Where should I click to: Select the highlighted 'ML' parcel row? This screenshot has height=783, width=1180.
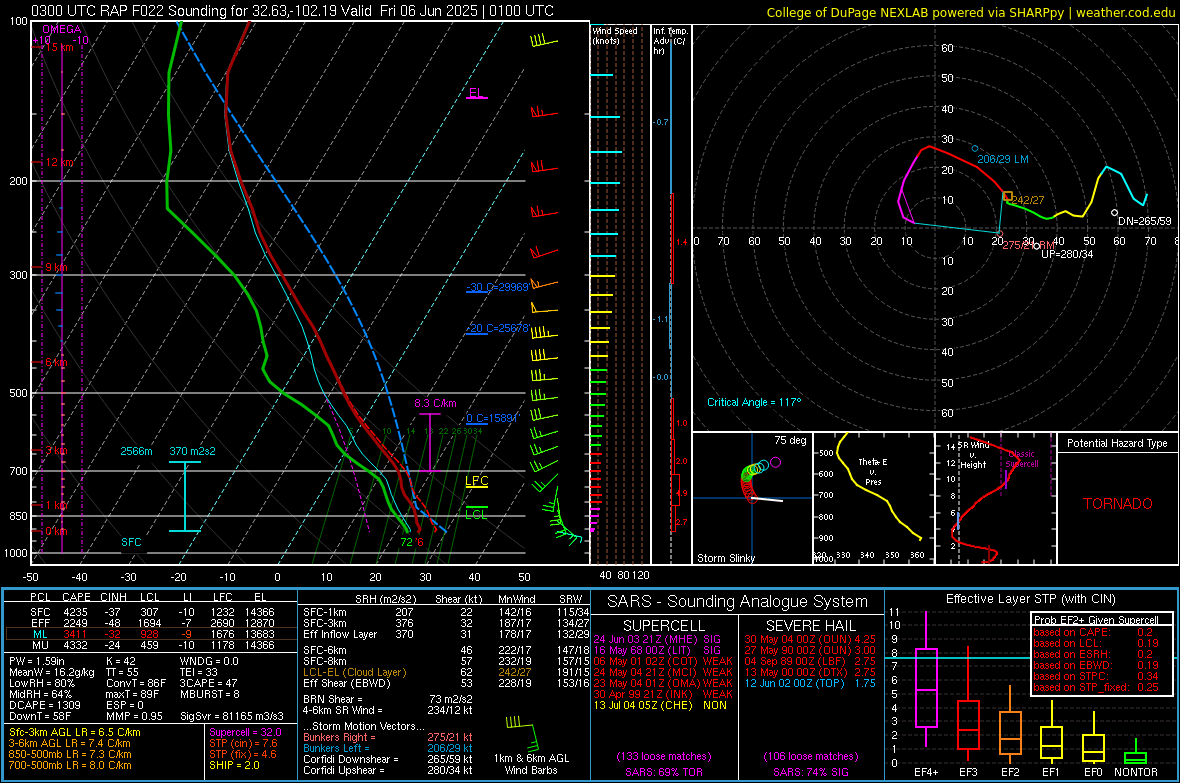151,634
